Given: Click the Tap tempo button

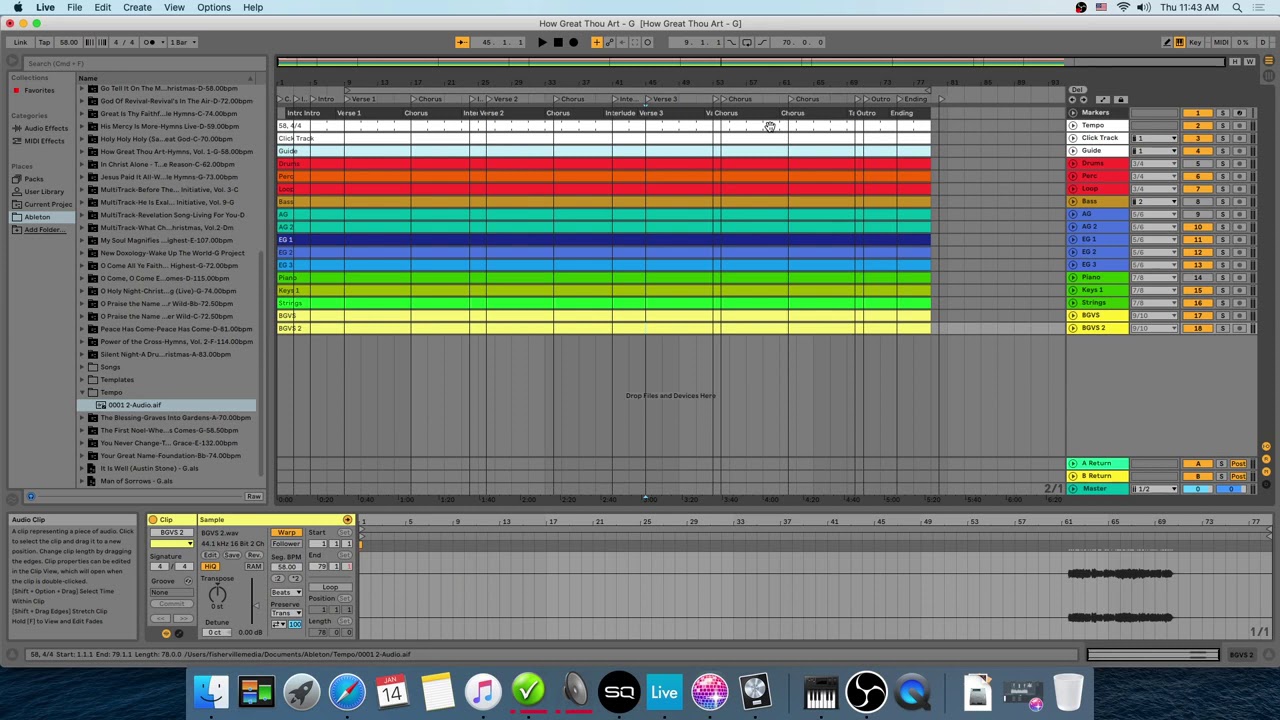Looking at the screenshot, I should pyautogui.click(x=44, y=42).
